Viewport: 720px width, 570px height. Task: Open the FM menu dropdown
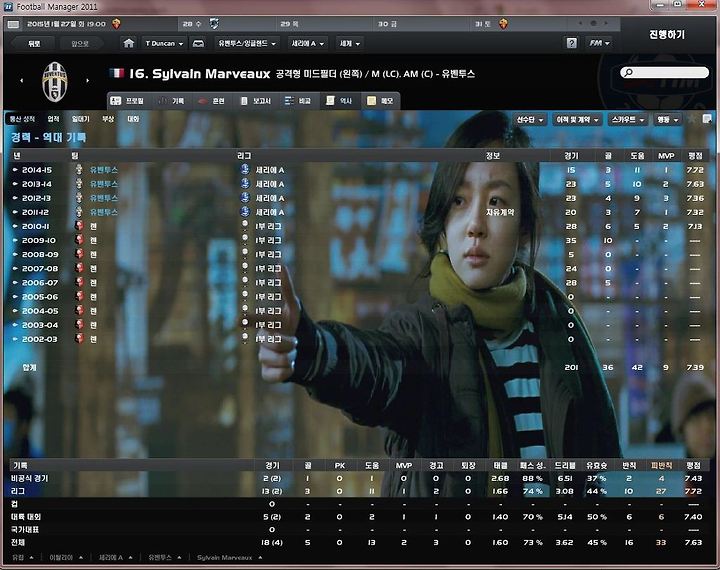tap(599, 43)
